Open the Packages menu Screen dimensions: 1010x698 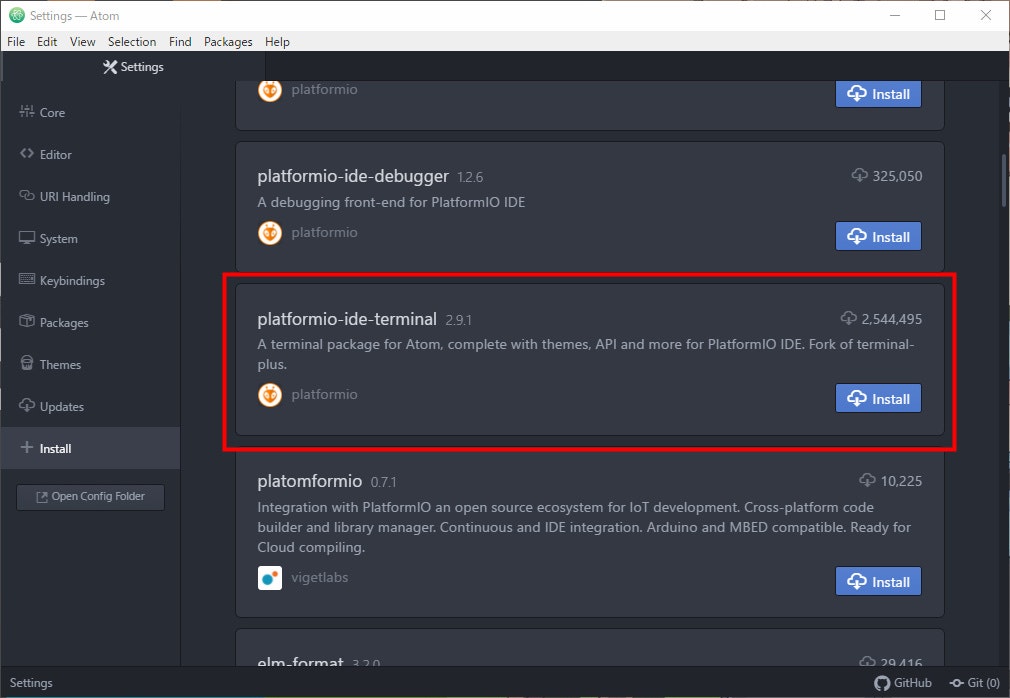[228, 42]
